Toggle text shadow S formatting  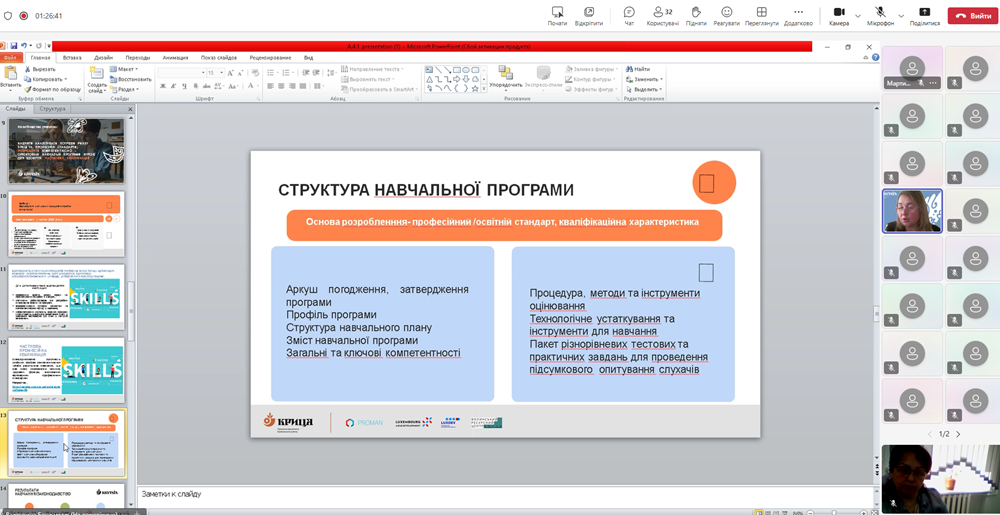pyautogui.click(x=195, y=86)
